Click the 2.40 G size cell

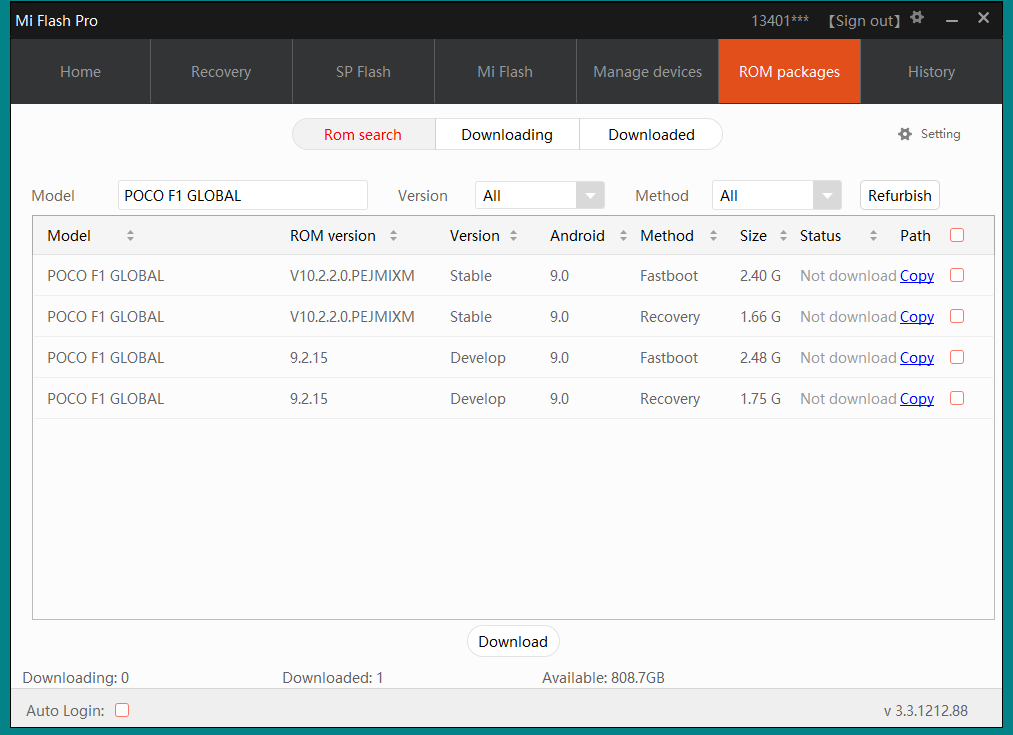[760, 276]
